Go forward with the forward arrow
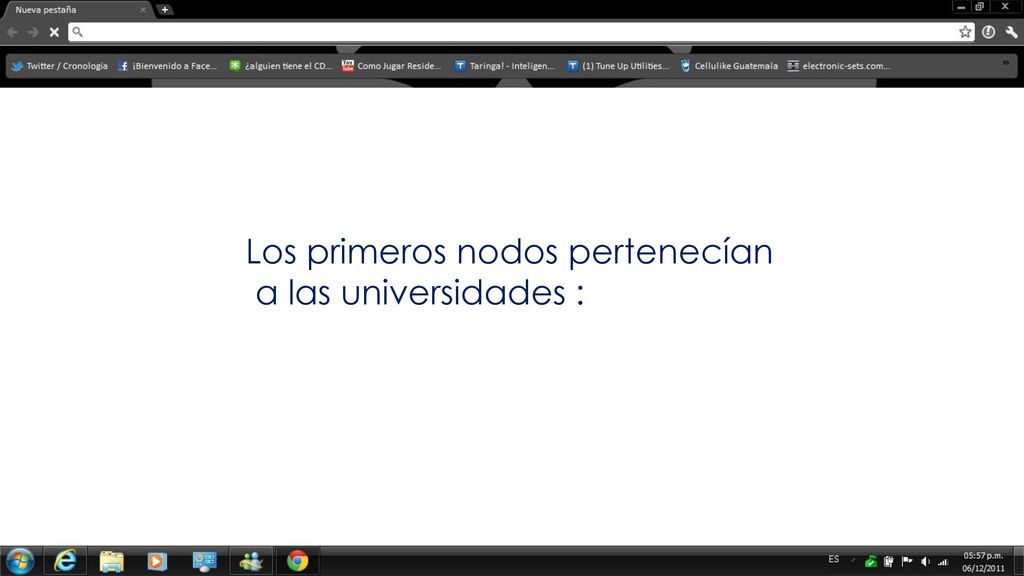This screenshot has width=1024, height=576. coord(33,31)
